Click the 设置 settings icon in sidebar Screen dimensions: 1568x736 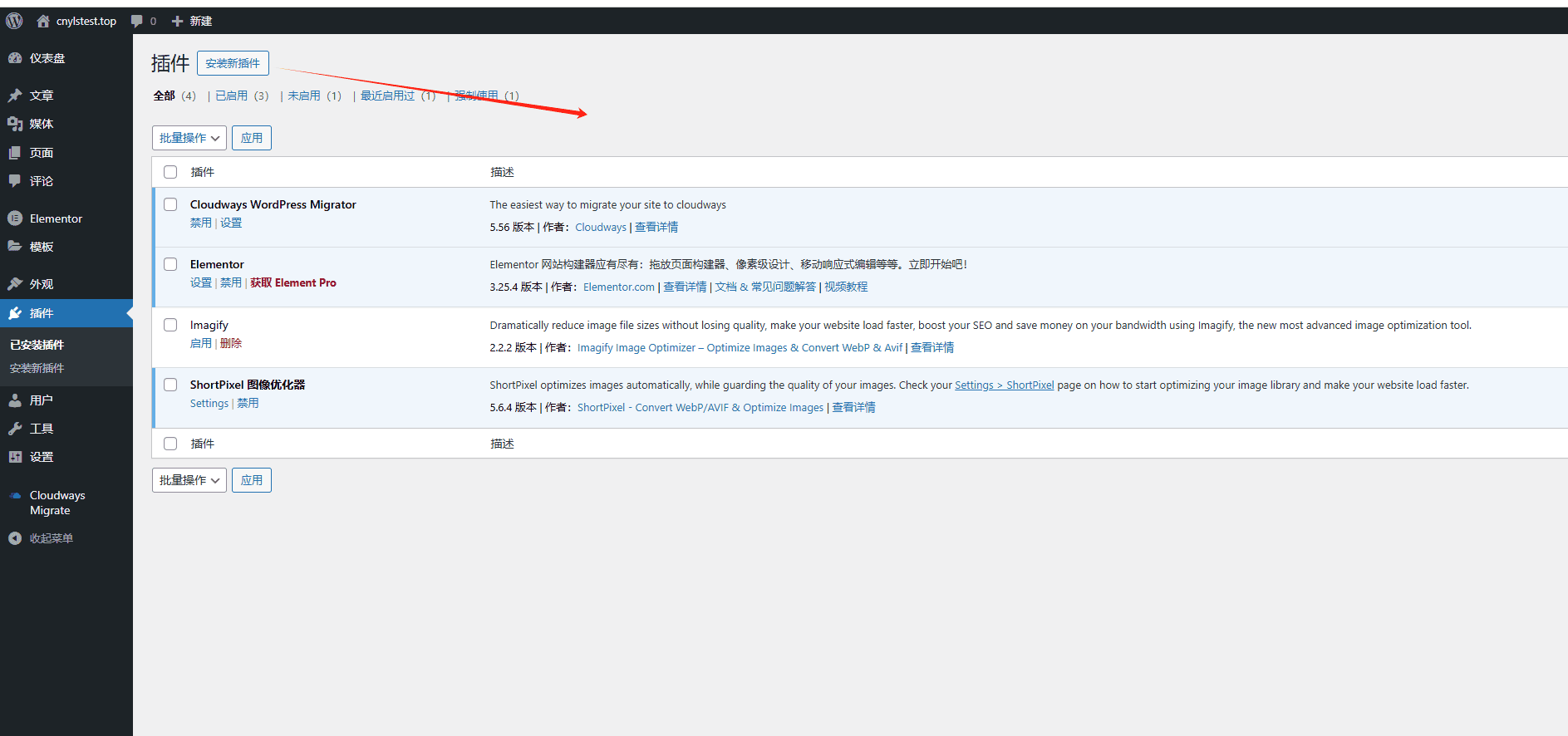[x=15, y=457]
